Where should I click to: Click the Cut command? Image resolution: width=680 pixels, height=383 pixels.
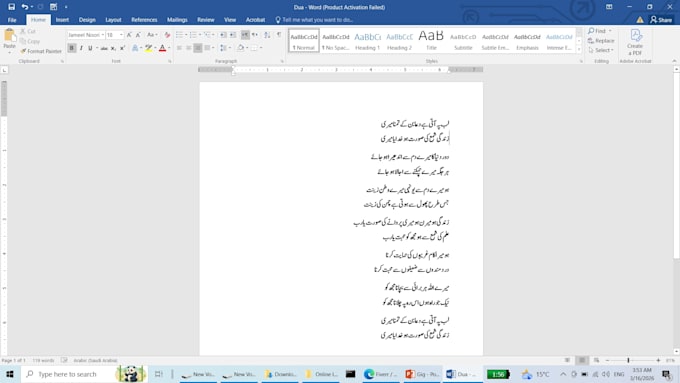28,31
